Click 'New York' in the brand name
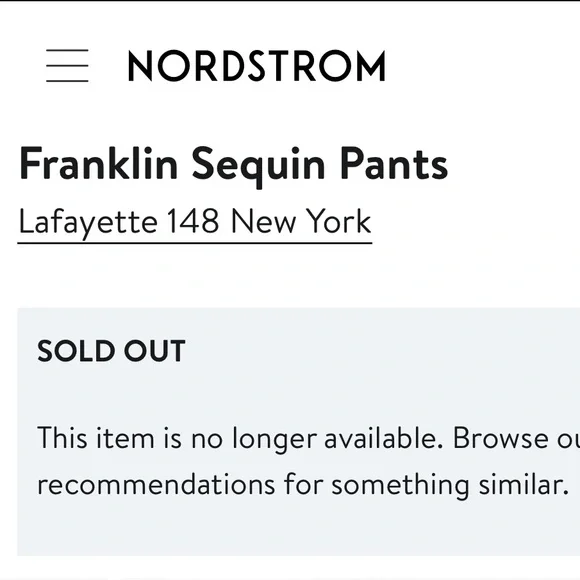This screenshot has height=580, width=580. coord(301,221)
